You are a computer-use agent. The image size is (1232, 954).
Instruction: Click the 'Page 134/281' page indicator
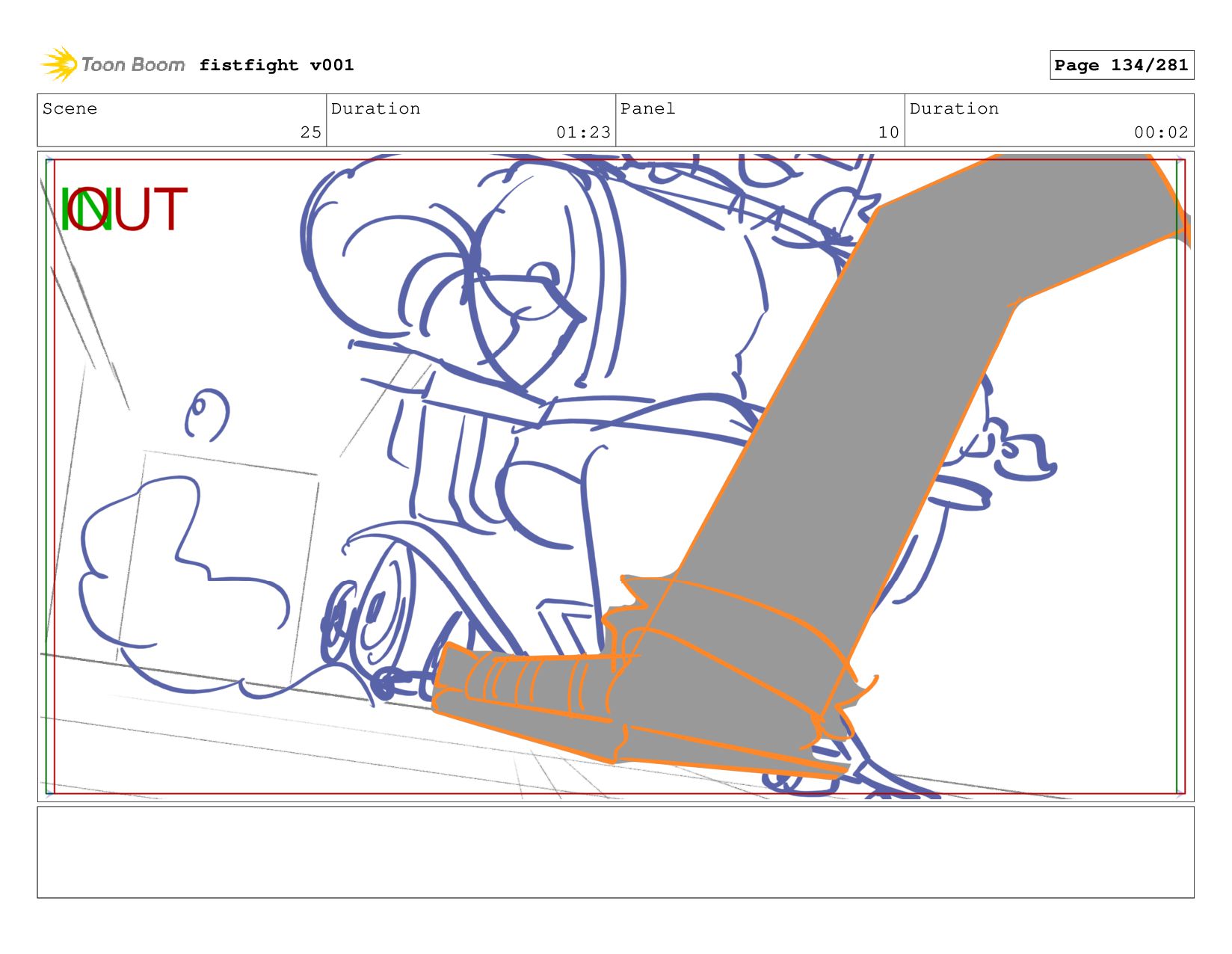1121,65
